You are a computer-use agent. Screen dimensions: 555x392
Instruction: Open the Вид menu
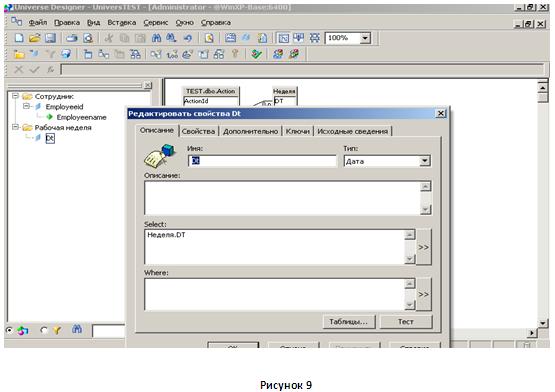[x=93, y=23]
